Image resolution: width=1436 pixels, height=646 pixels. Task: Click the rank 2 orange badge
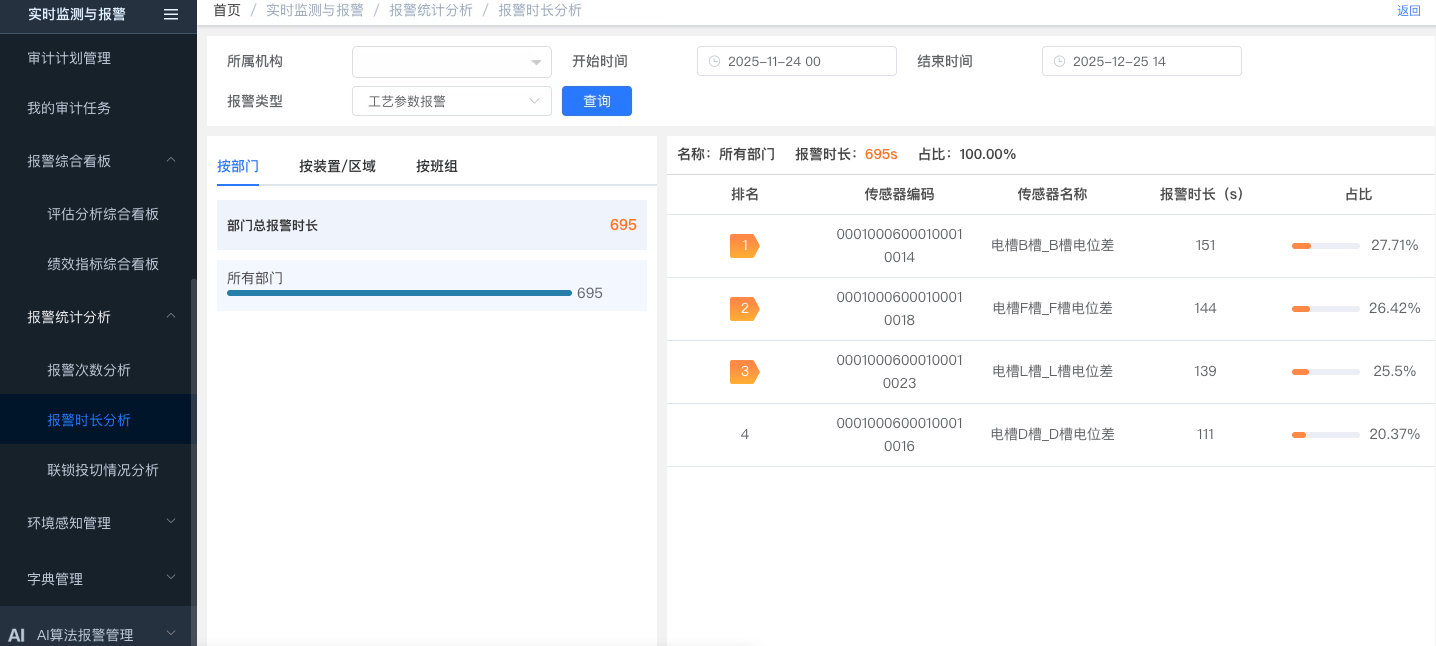pos(744,308)
